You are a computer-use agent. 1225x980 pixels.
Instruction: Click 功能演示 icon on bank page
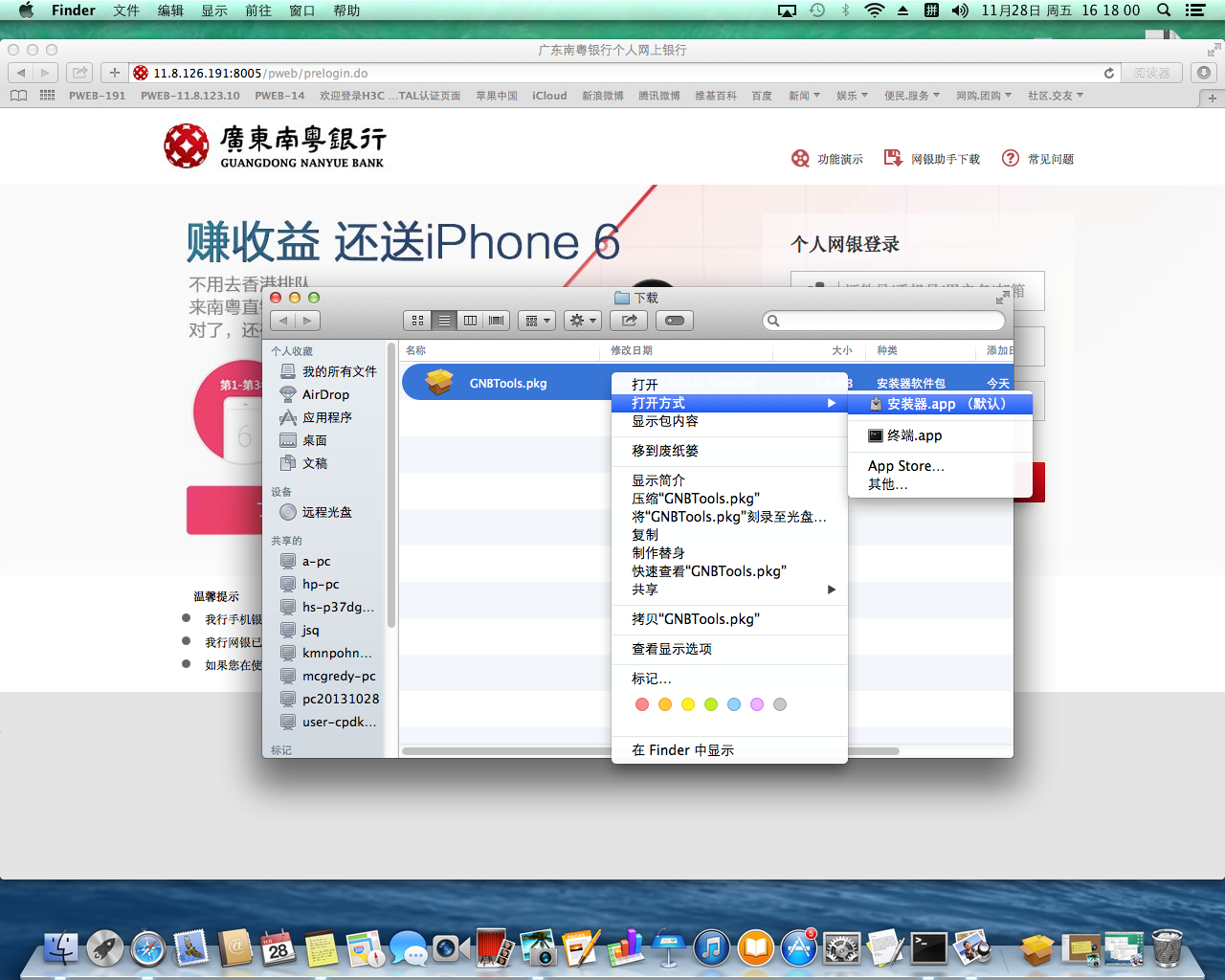[x=800, y=158]
